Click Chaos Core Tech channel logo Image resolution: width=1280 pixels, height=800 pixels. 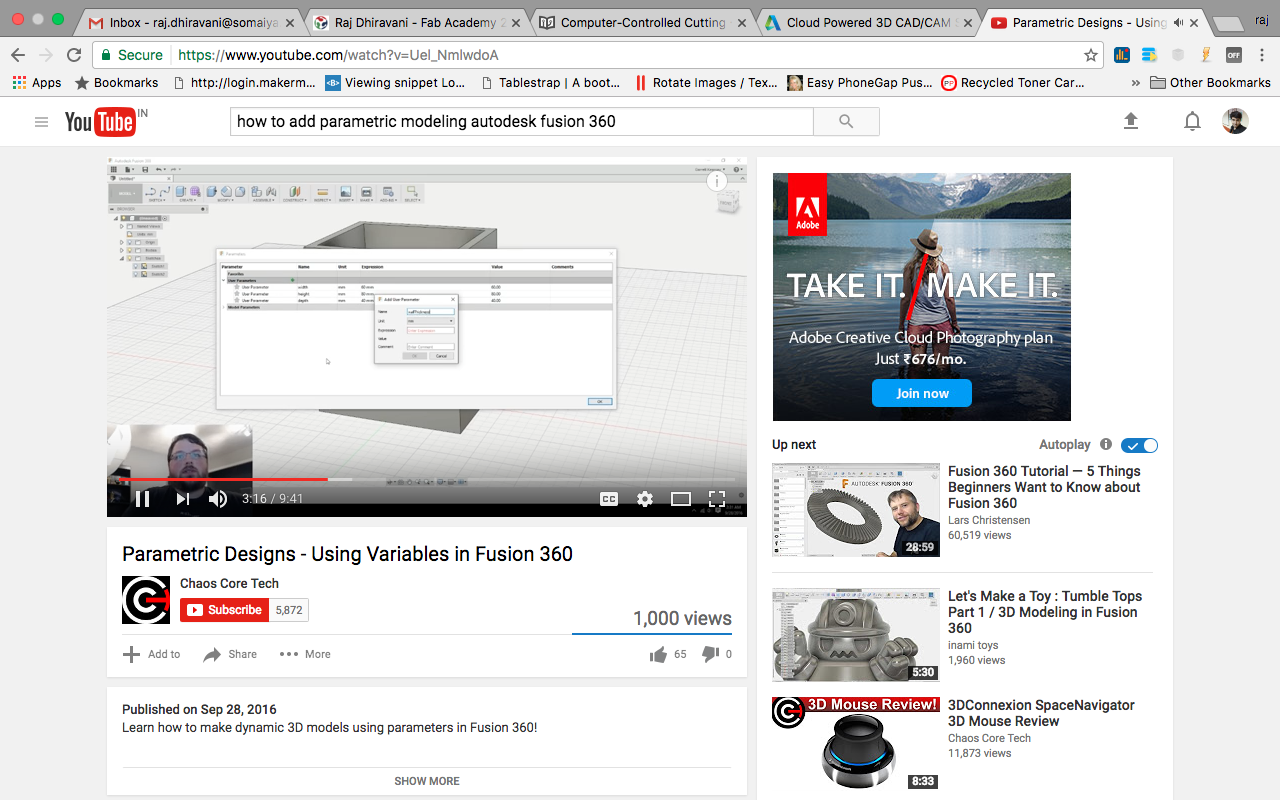tap(146, 600)
